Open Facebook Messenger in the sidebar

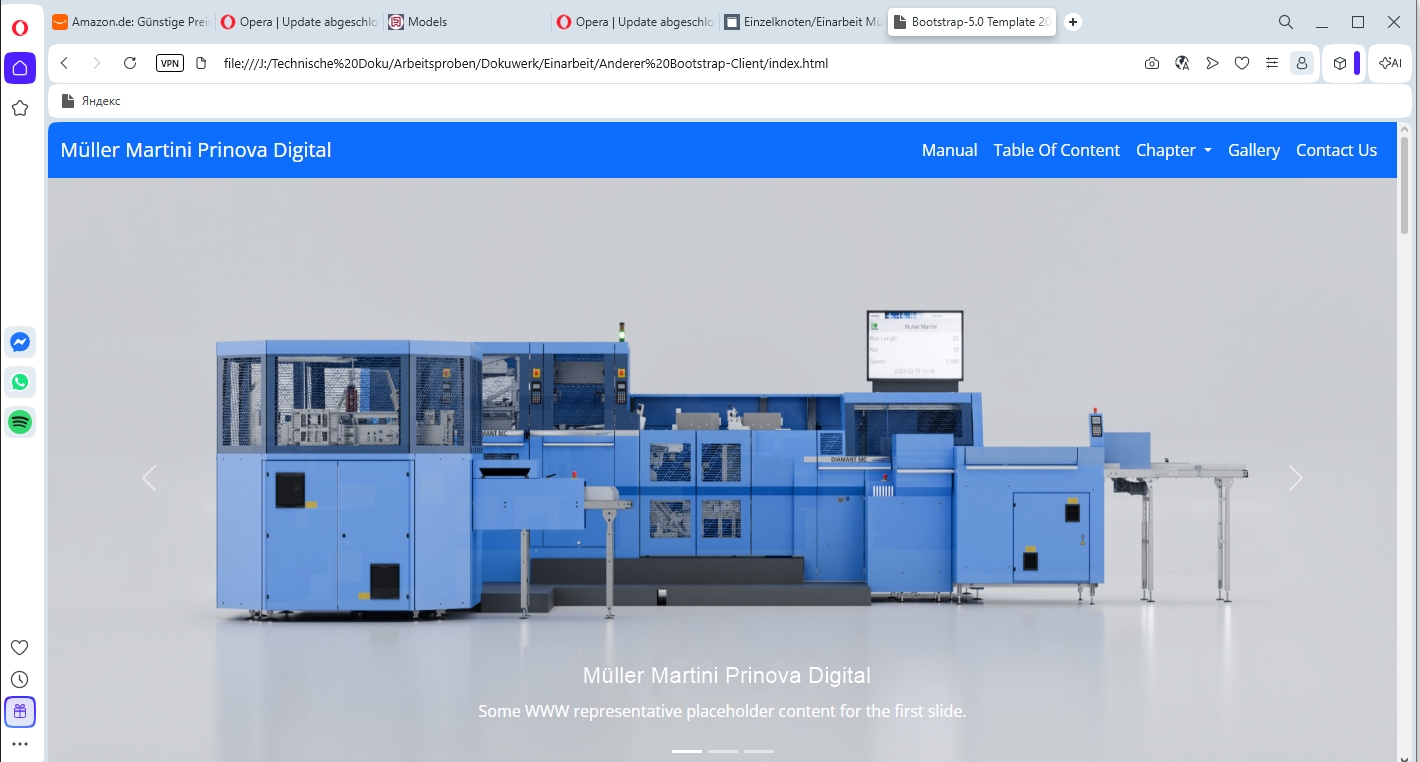tap(20, 342)
